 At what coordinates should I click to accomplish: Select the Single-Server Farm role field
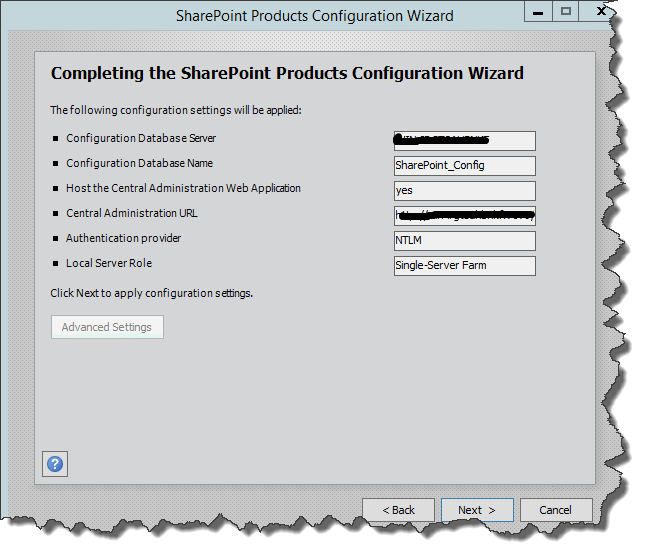tap(465, 266)
